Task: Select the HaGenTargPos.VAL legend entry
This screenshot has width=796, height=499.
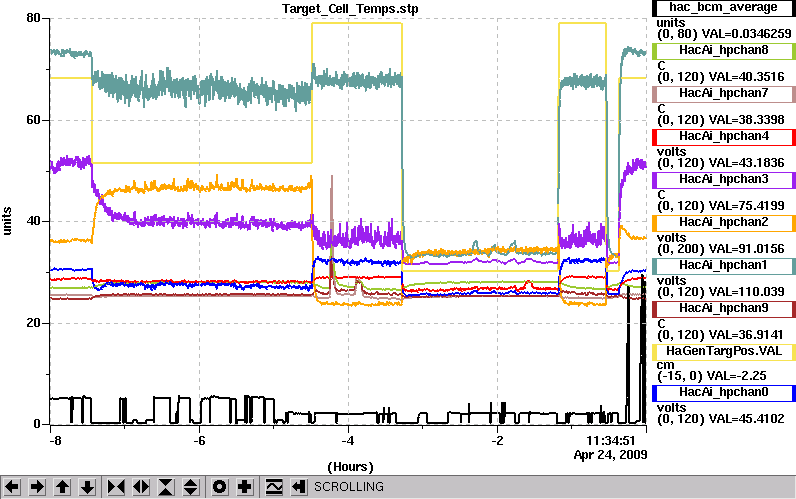Action: (723, 352)
